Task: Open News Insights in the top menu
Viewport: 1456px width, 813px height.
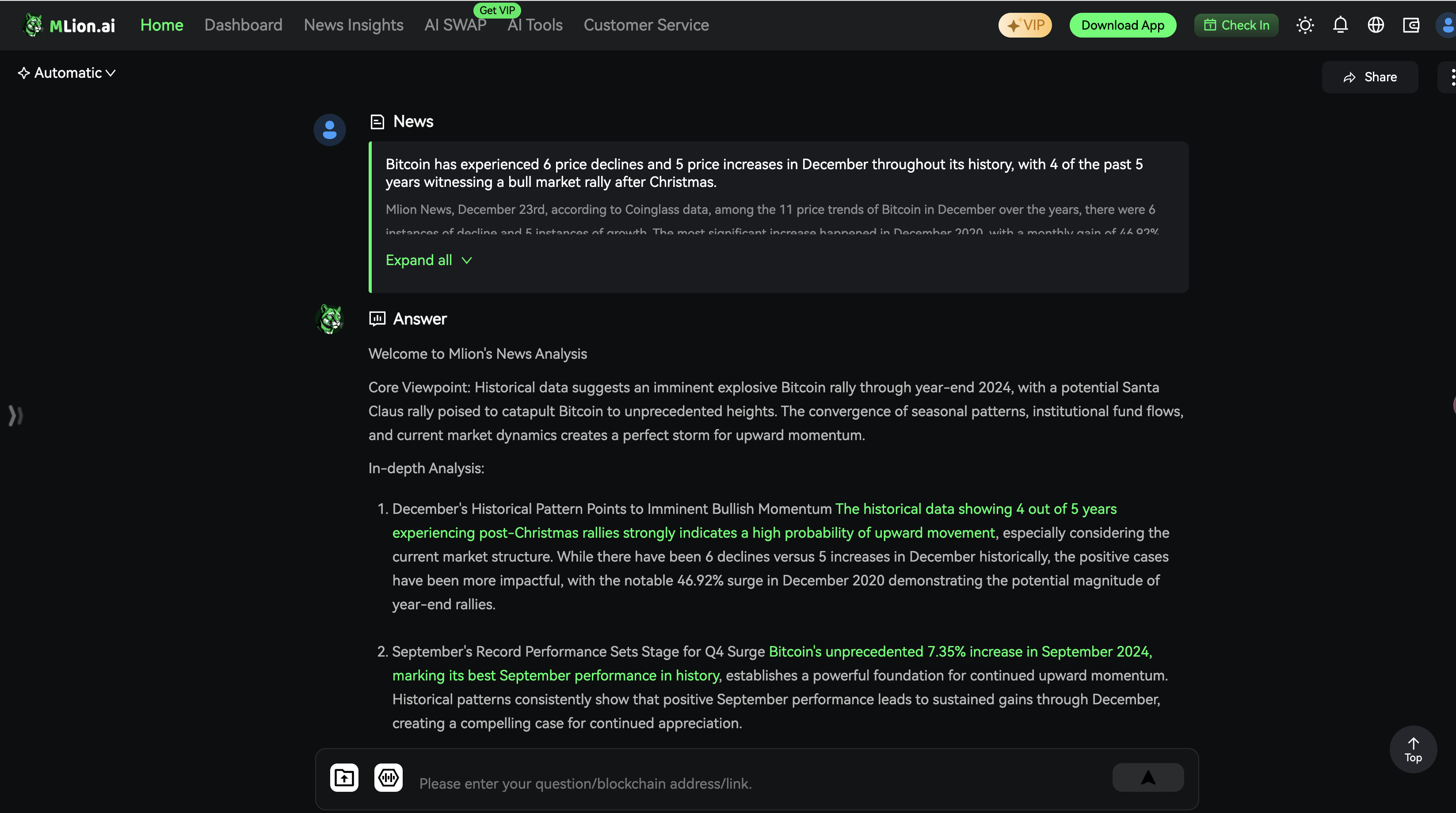Action: click(x=353, y=25)
